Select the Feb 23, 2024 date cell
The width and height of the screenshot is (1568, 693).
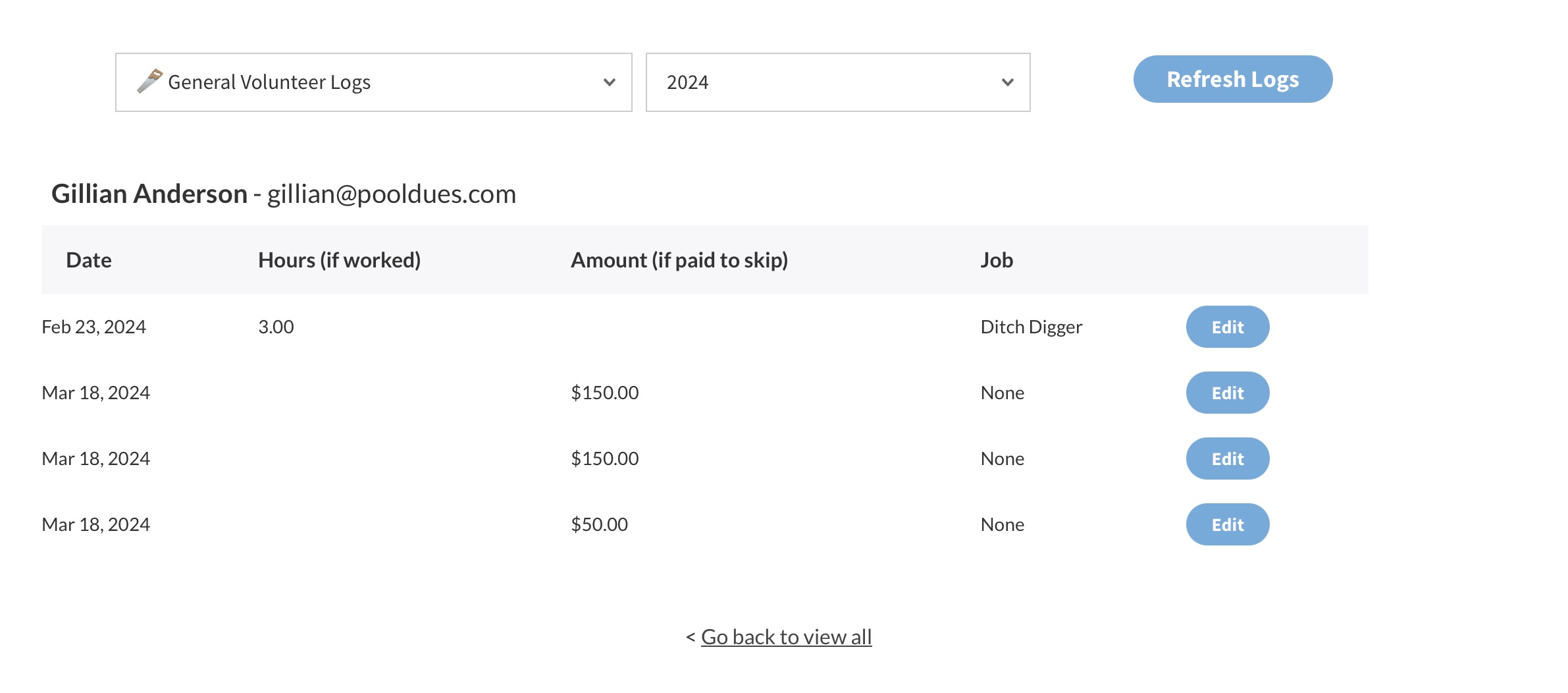93,327
